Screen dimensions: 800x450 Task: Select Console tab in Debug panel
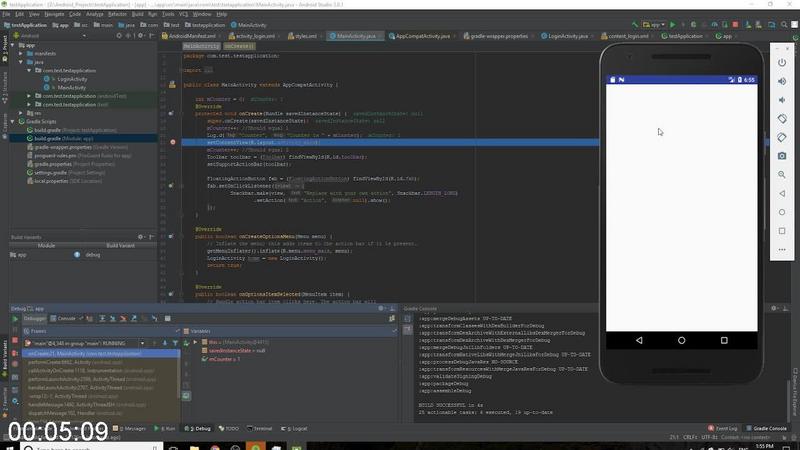coord(63,318)
